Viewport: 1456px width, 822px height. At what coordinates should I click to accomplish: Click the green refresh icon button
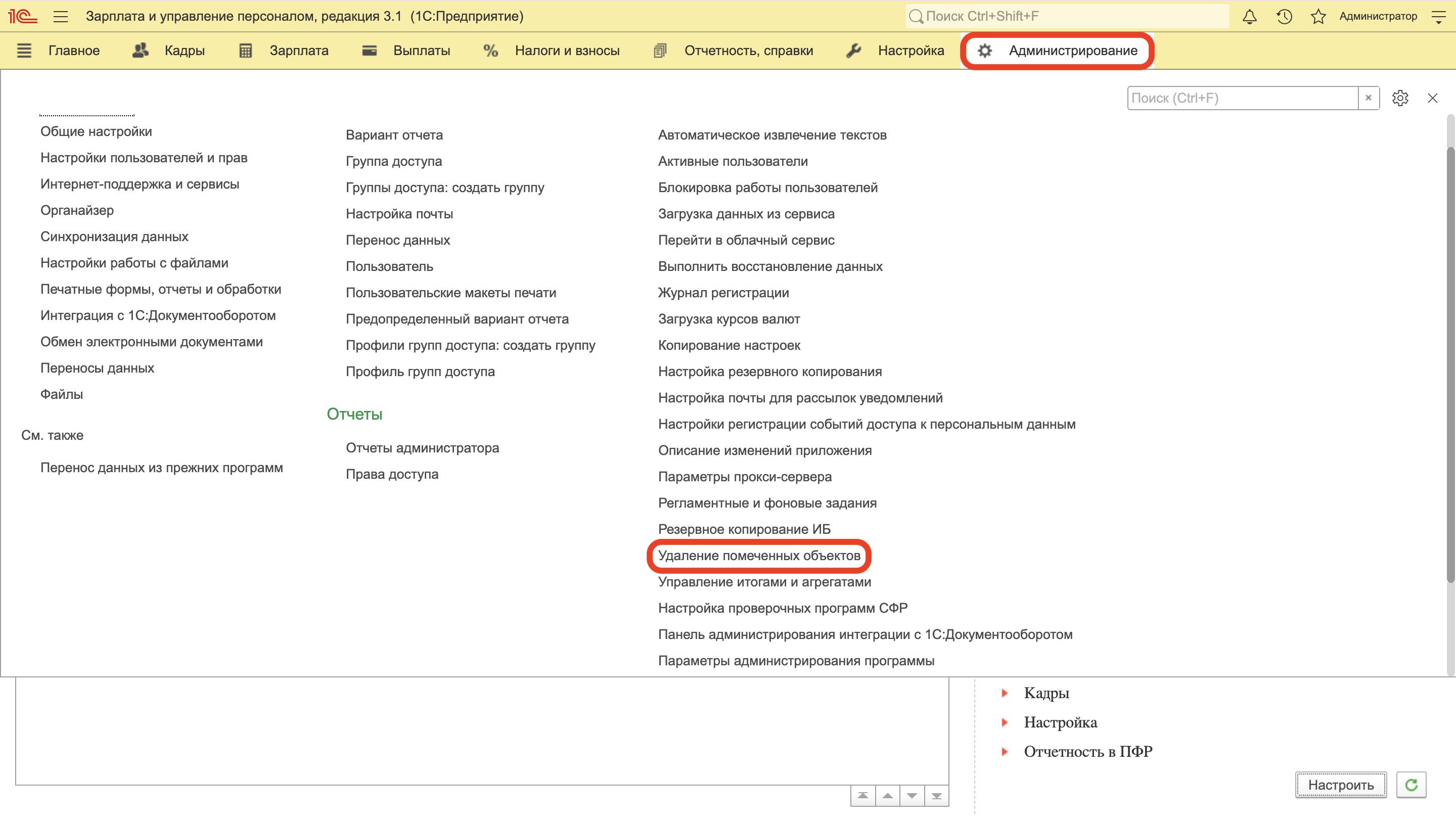point(1411,785)
